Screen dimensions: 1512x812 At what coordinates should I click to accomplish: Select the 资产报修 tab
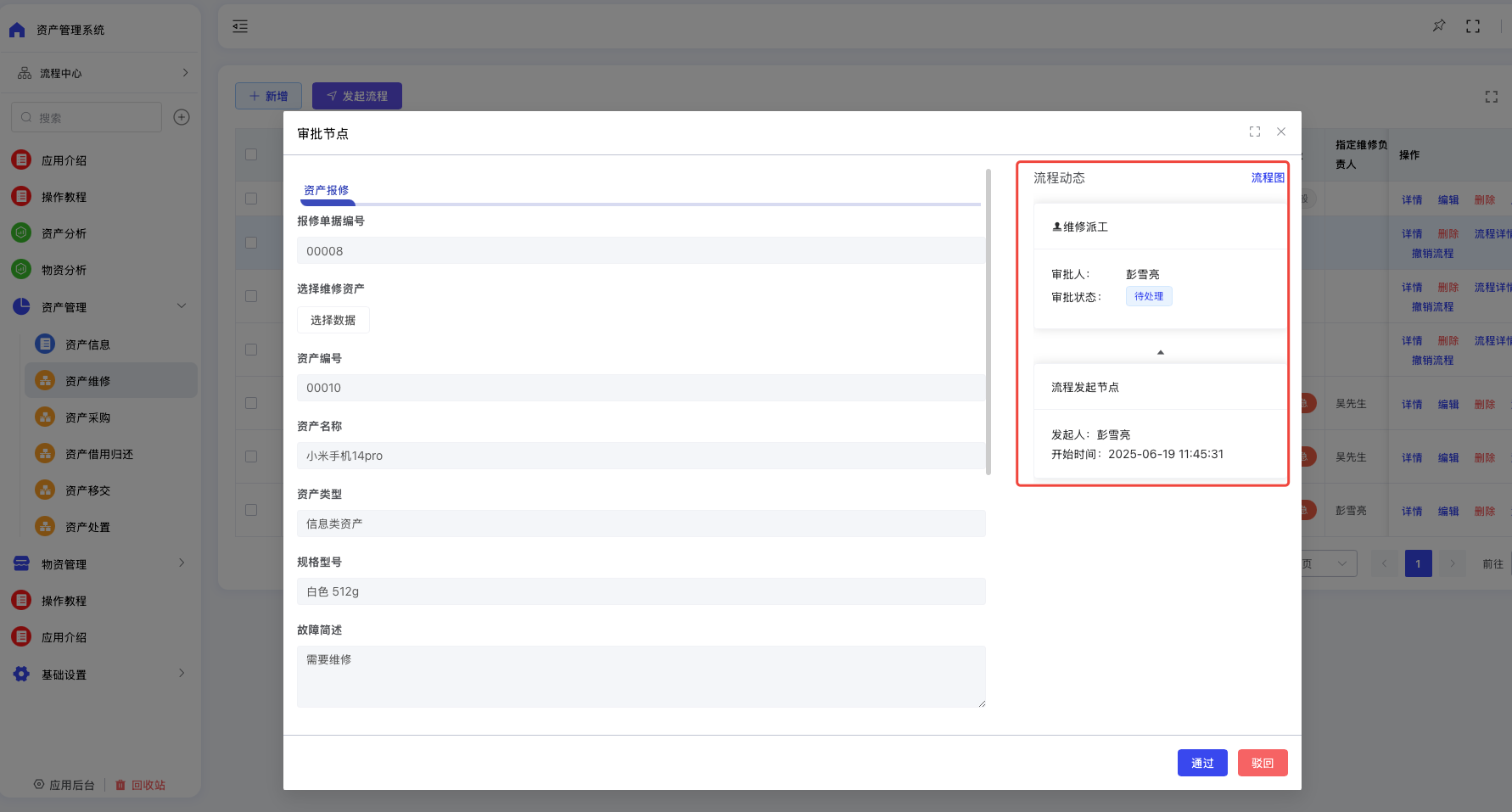(x=327, y=190)
